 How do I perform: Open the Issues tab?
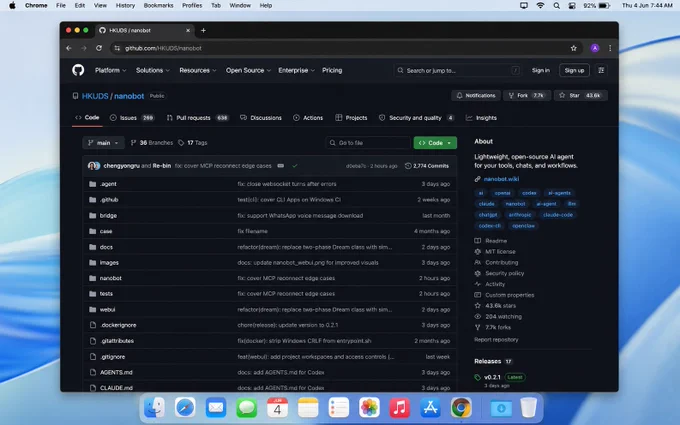point(132,118)
